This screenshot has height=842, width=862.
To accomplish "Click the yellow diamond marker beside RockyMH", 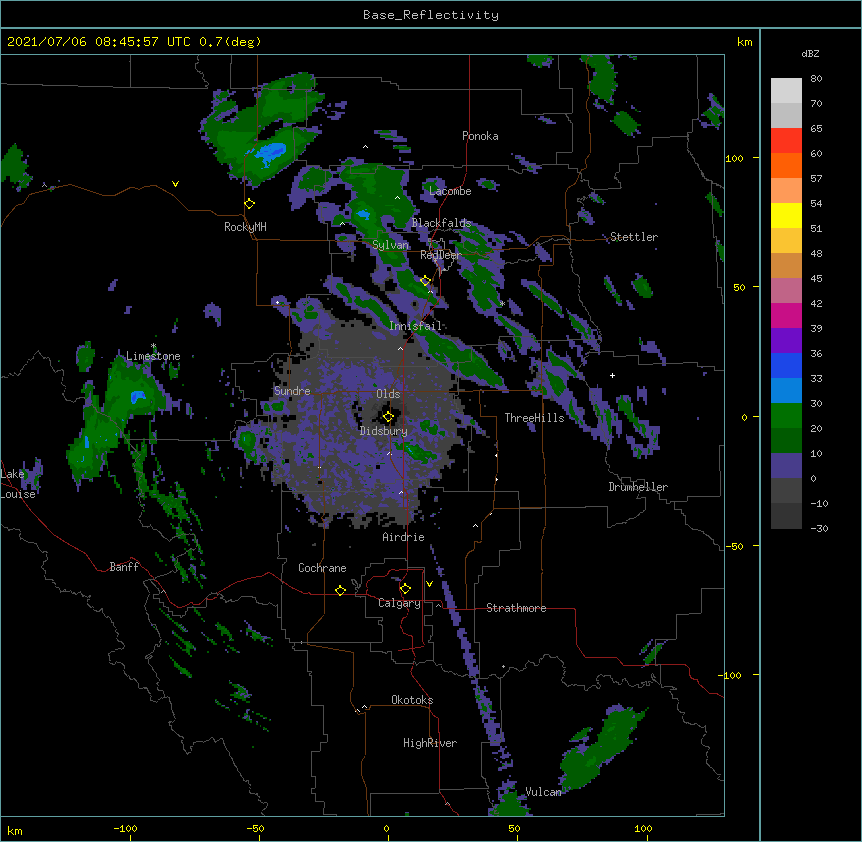I will click(250, 204).
